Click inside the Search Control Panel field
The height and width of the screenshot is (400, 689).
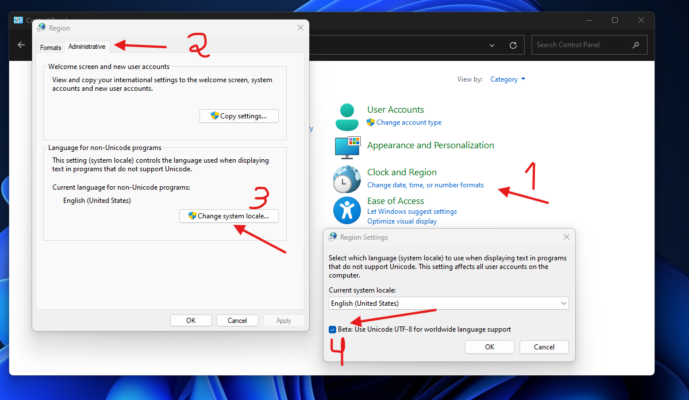[x=582, y=45]
